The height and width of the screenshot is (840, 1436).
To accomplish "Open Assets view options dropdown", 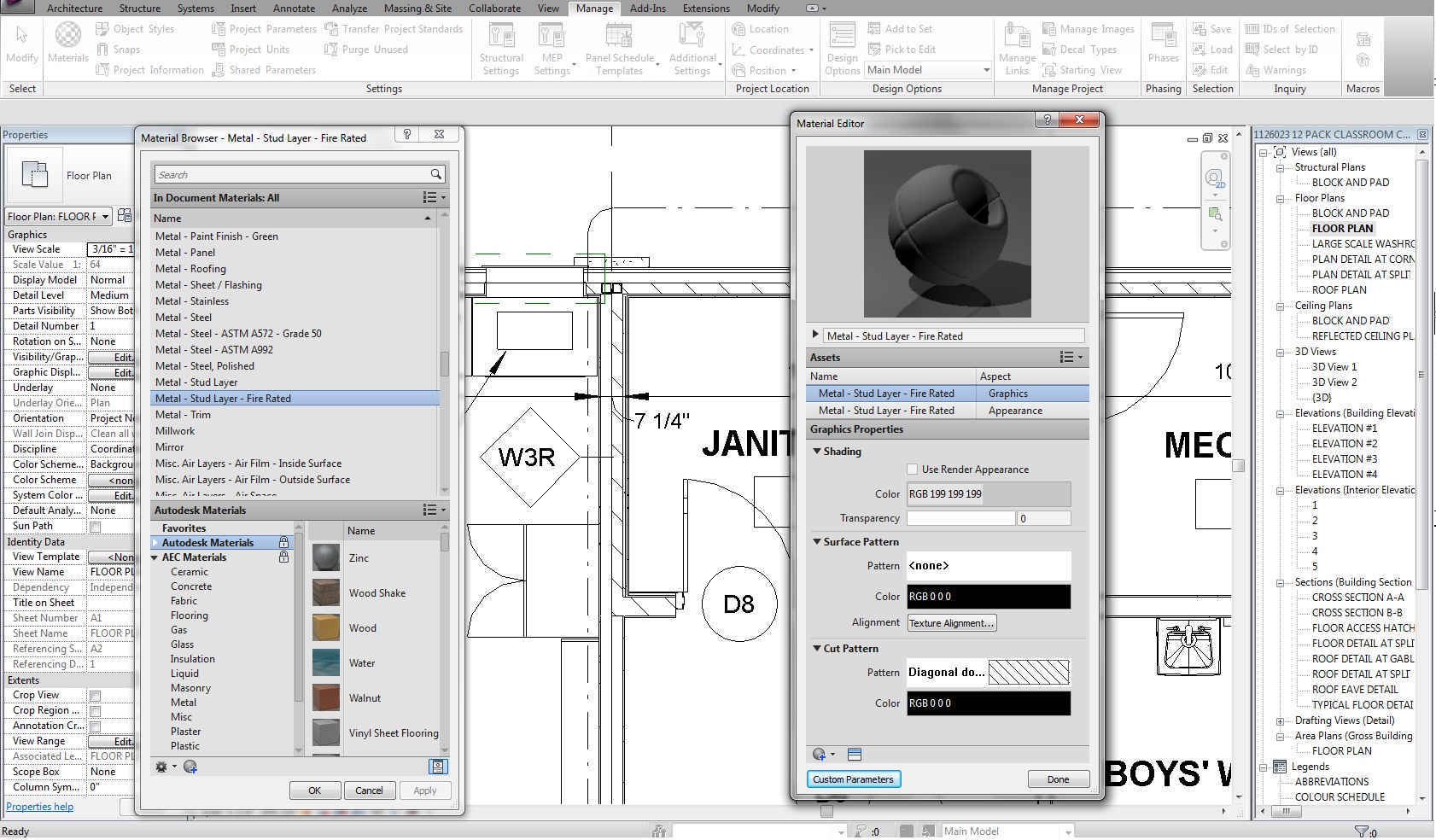I will click(1071, 358).
